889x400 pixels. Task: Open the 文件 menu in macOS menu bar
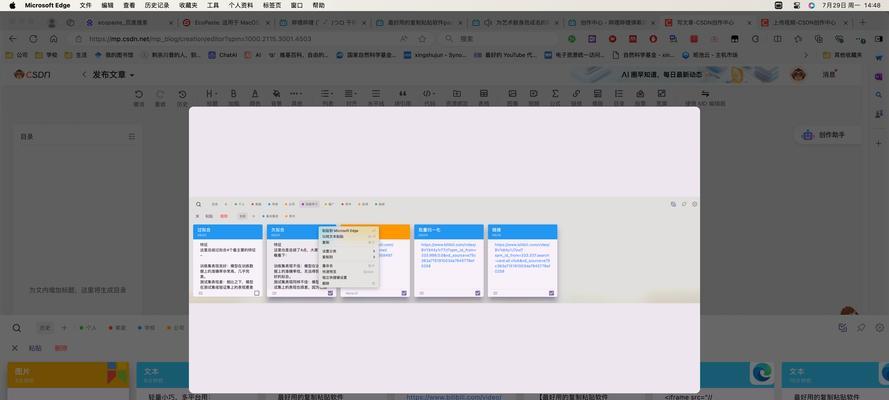(86, 5)
